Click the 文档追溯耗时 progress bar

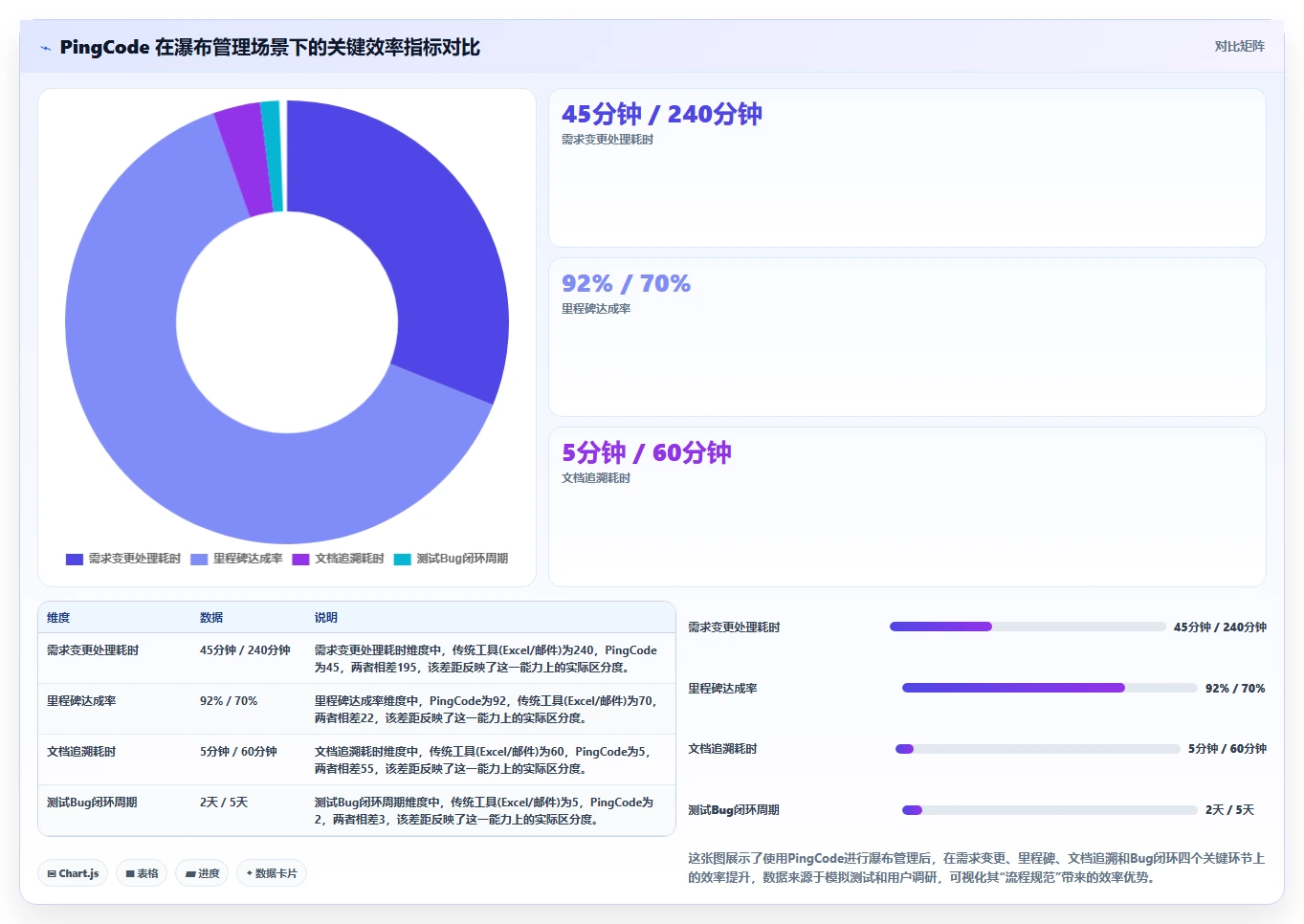tap(1038, 749)
